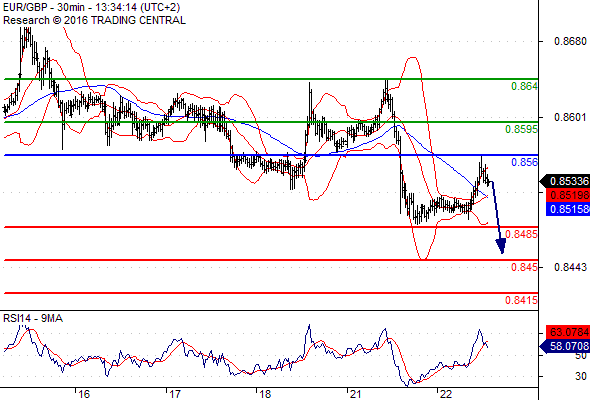Image resolution: width=590 pixels, height=400 pixels.
Task: Click the 0.864 green resistance label
Action: pyautogui.click(x=524, y=87)
